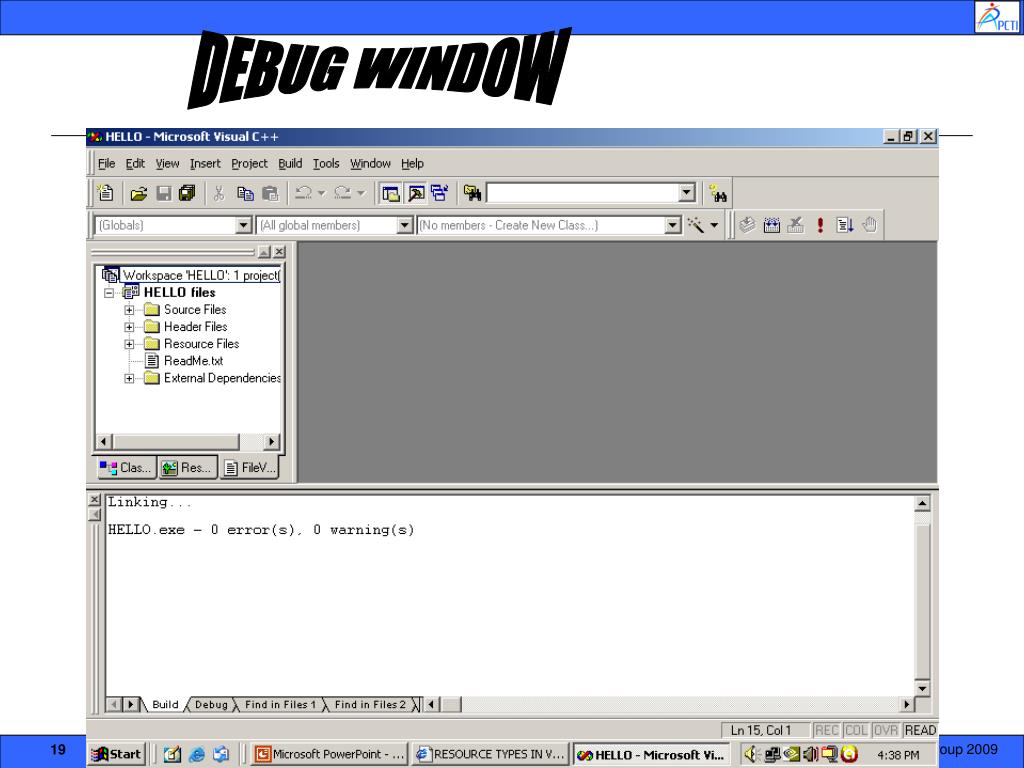Click the Cut scissors icon

coord(219,193)
